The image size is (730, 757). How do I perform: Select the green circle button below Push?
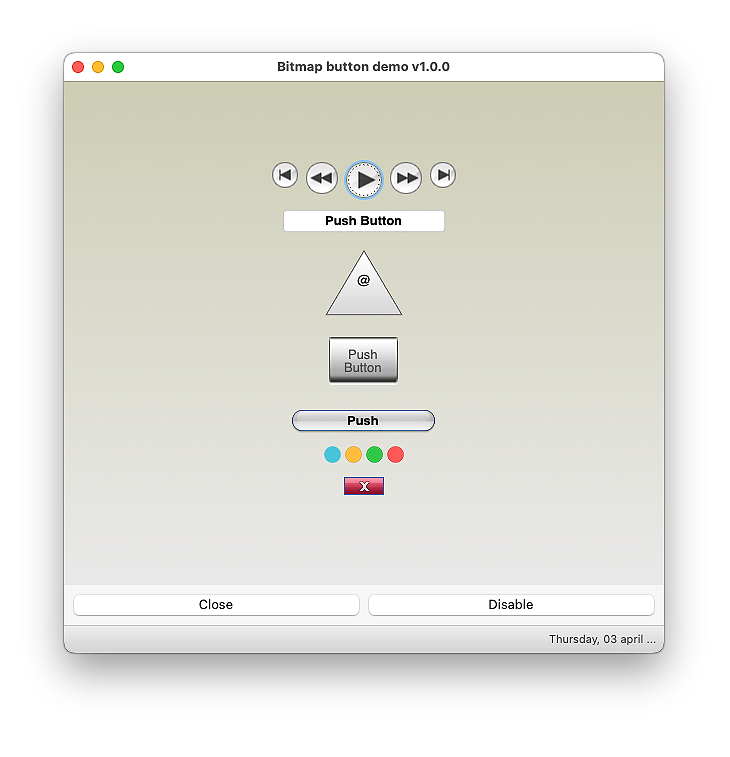tap(374, 454)
